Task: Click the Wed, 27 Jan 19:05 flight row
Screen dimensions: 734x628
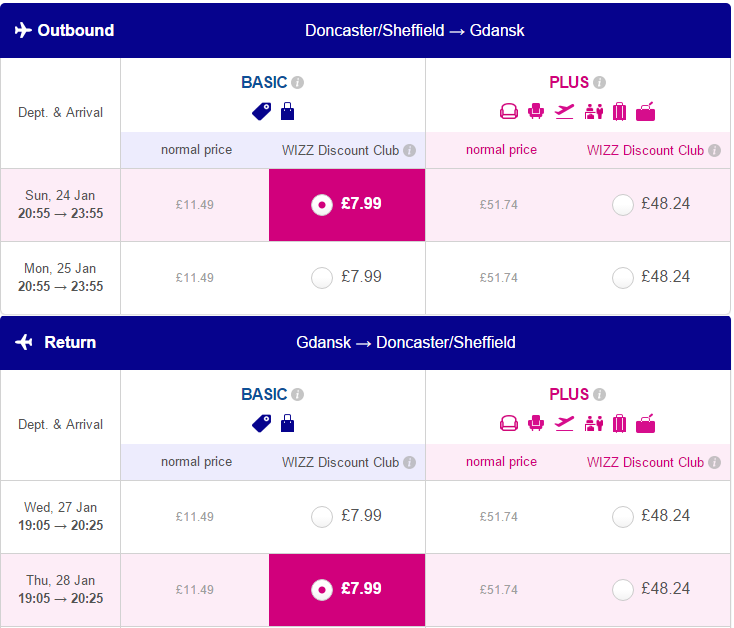Action: 365,517
